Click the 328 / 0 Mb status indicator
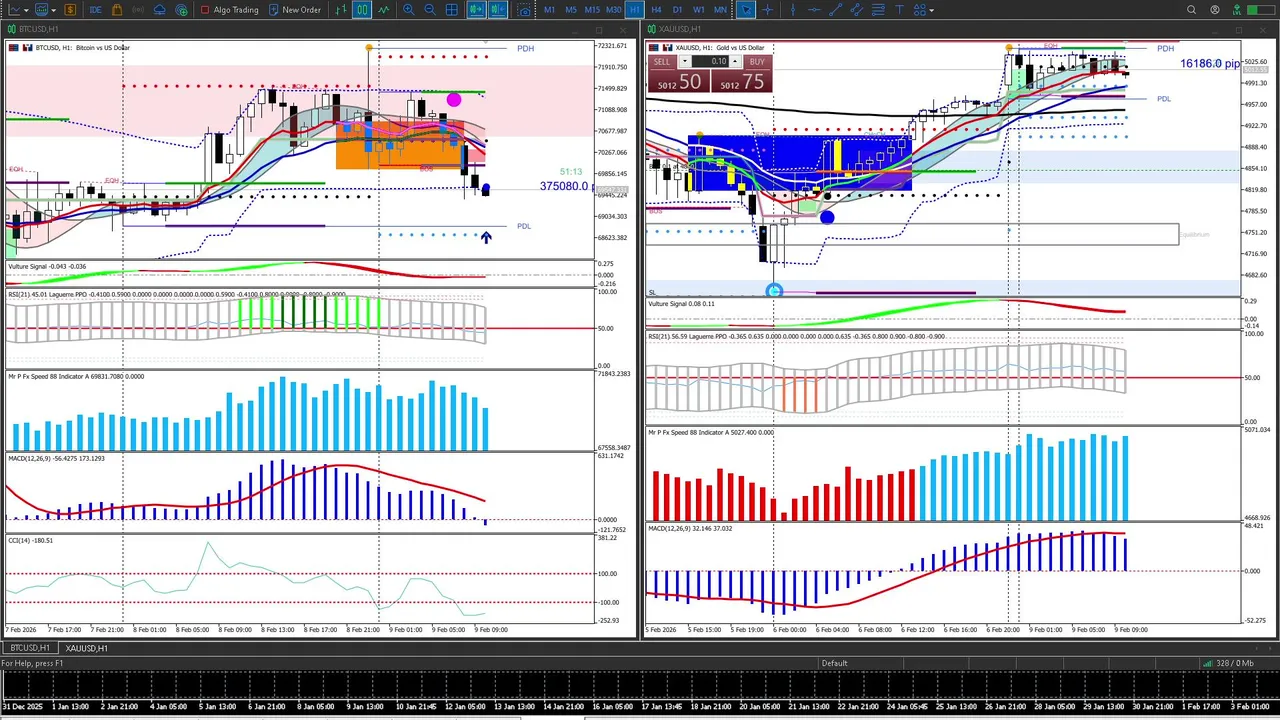Image resolution: width=1280 pixels, height=720 pixels. coord(1228,663)
